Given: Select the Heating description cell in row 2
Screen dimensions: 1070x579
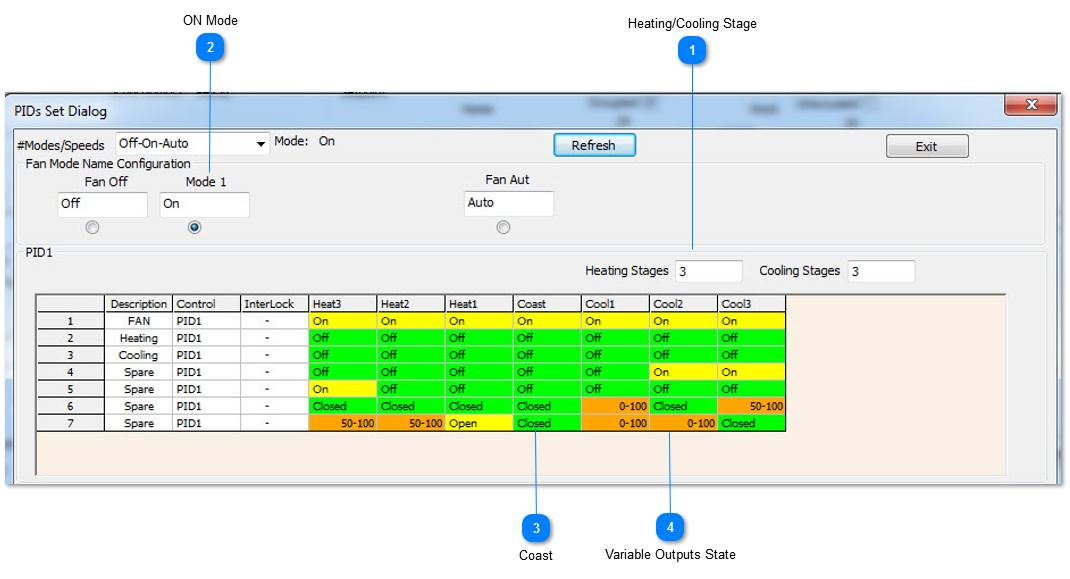Looking at the screenshot, I should (x=139, y=338).
